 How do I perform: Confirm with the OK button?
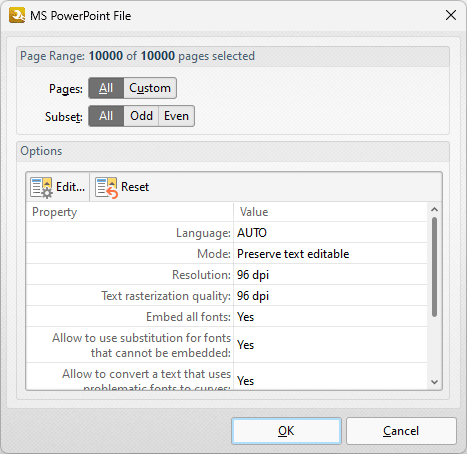pos(286,431)
